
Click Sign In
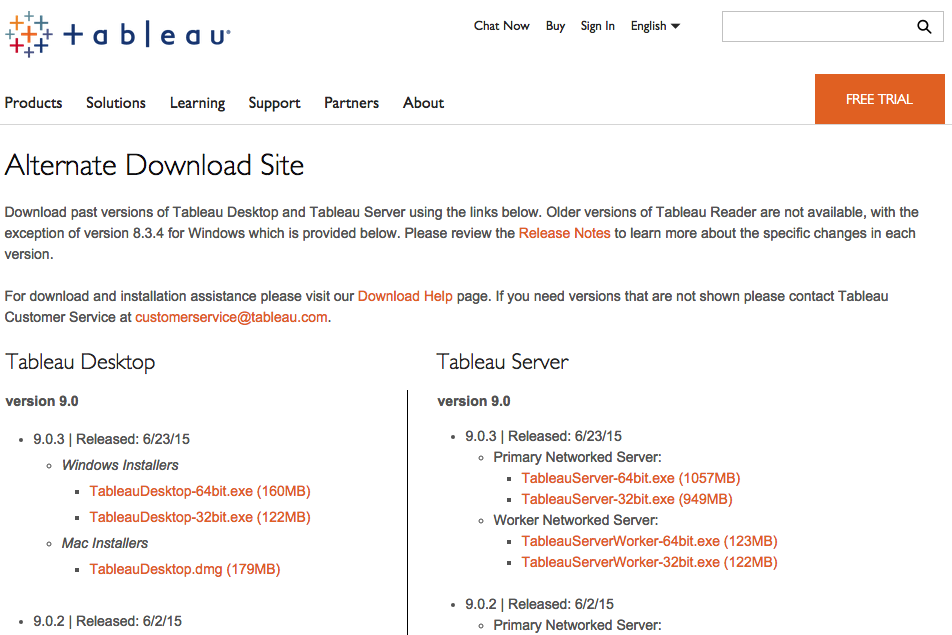[597, 26]
